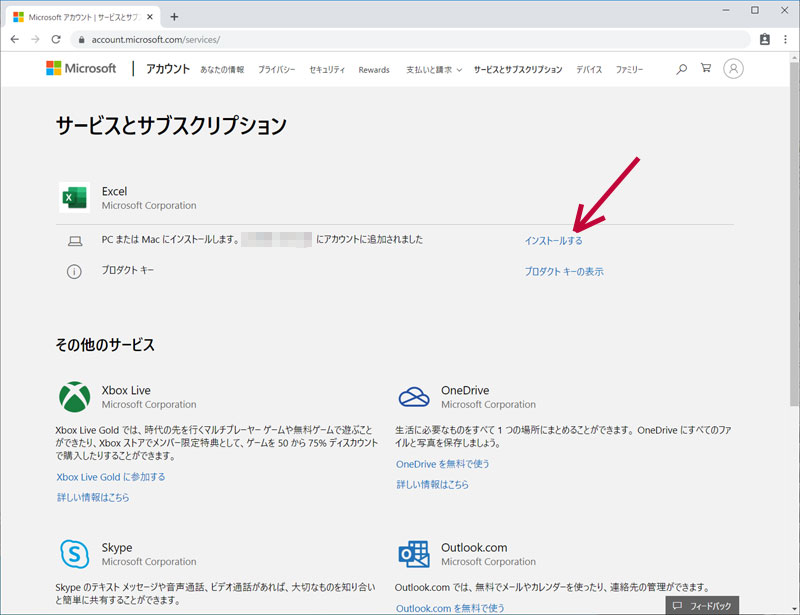Open the アカウント header link
800x615 pixels.
(168, 69)
